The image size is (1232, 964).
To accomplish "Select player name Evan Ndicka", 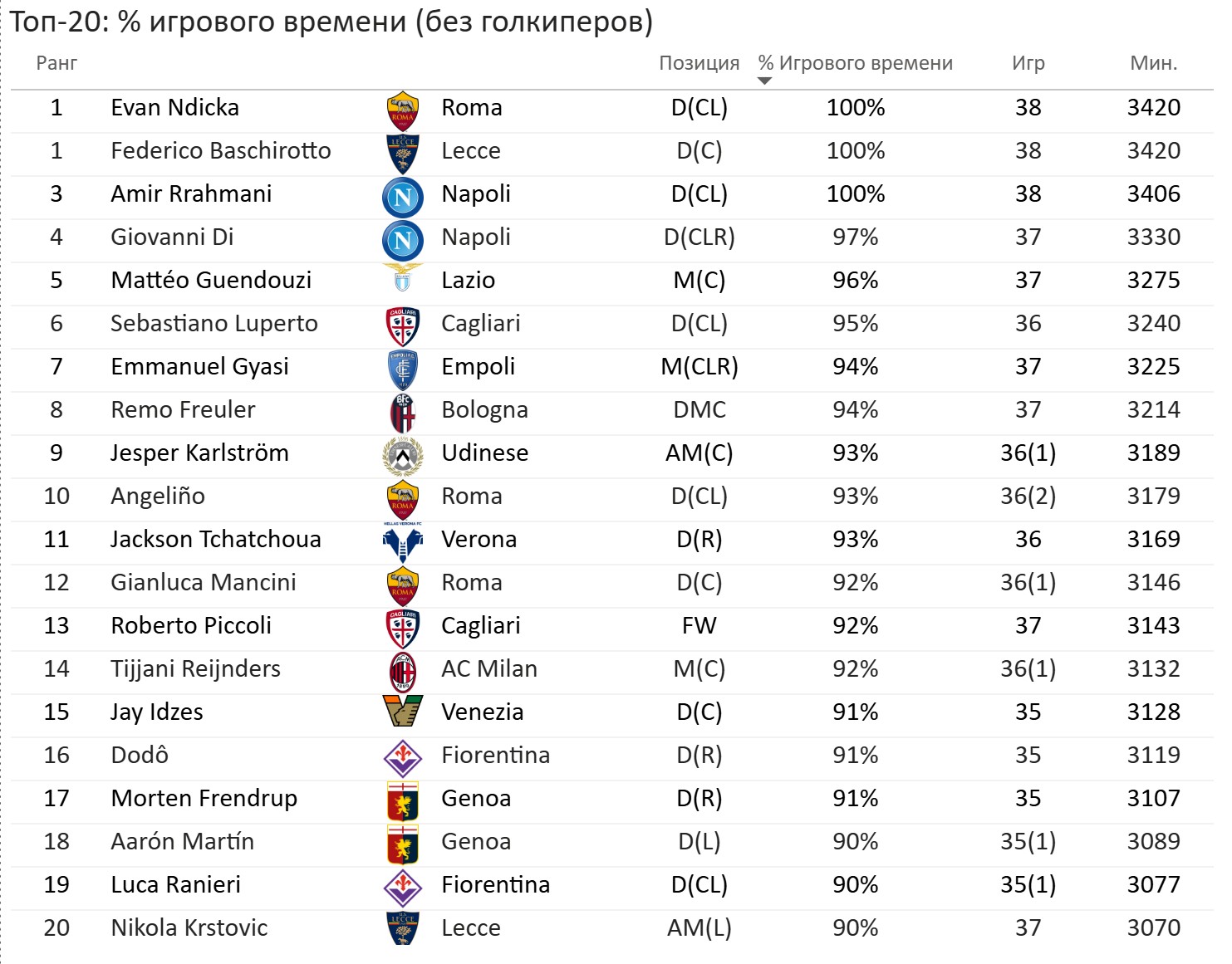I will 175,107.
